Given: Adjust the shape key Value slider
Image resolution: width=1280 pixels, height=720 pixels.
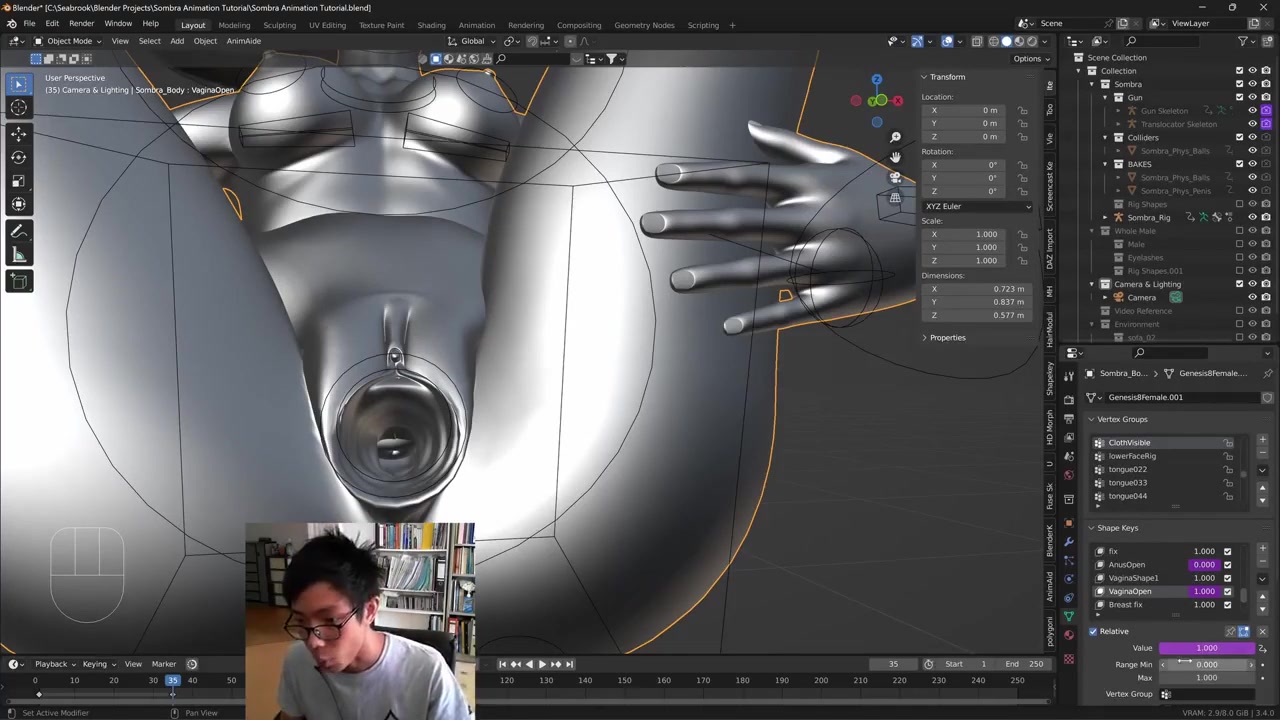Looking at the screenshot, I should (1206, 648).
